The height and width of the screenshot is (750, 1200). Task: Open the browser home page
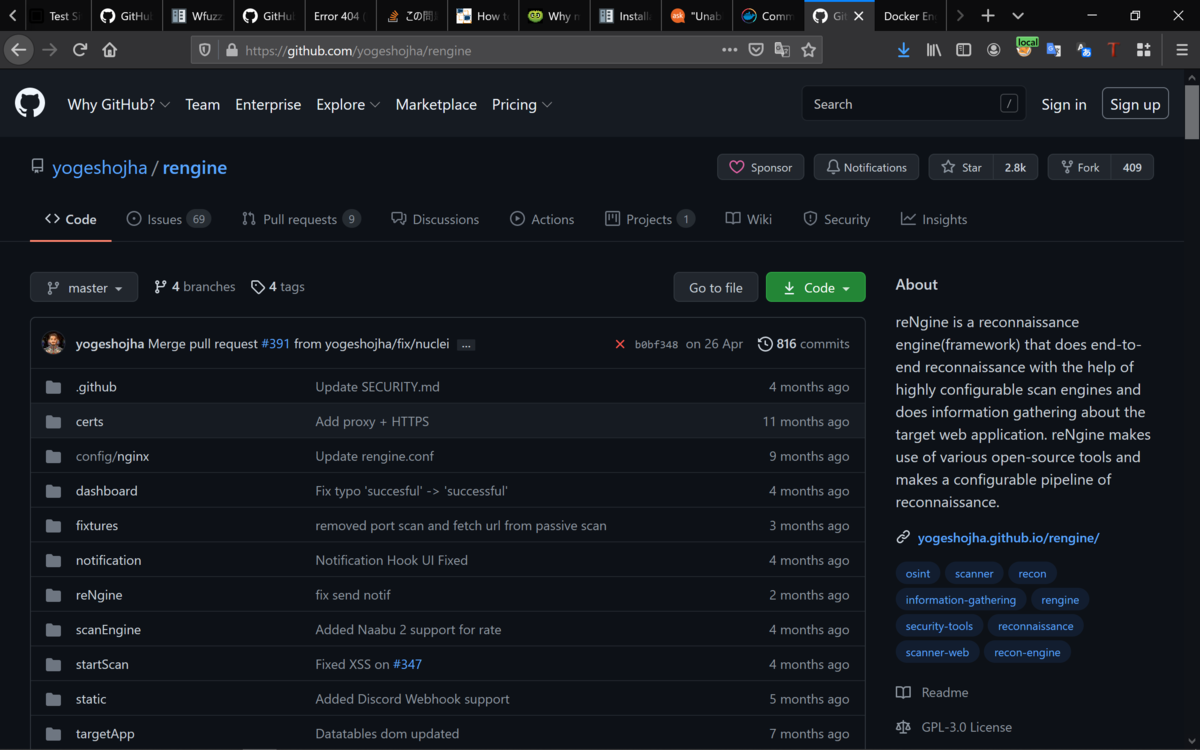coord(110,50)
